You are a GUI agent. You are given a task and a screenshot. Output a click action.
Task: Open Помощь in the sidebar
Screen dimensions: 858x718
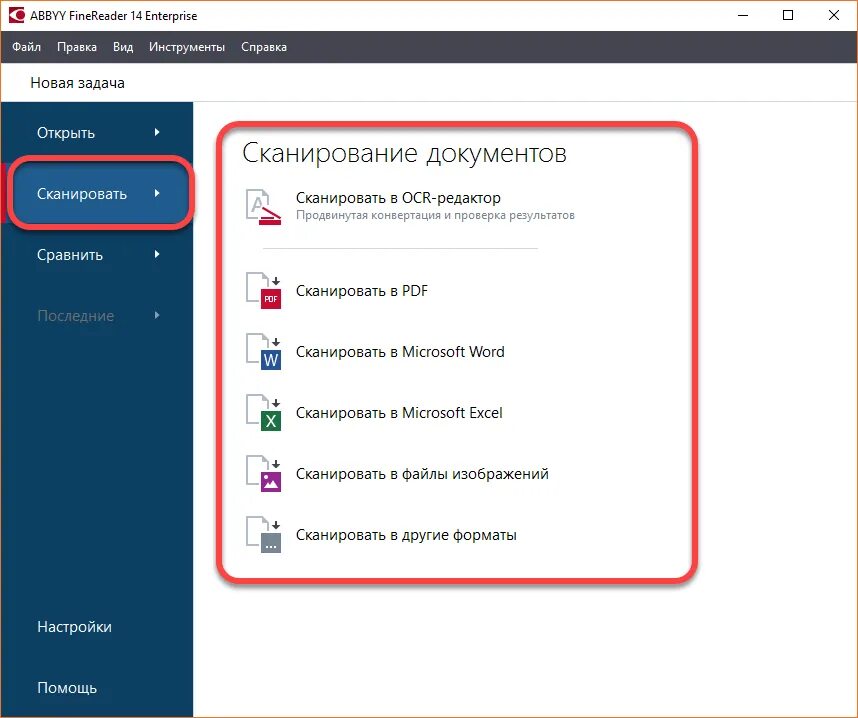coord(67,688)
